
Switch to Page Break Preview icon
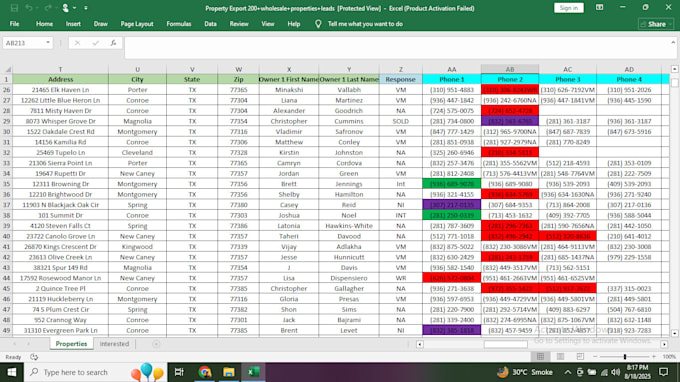coord(580,356)
